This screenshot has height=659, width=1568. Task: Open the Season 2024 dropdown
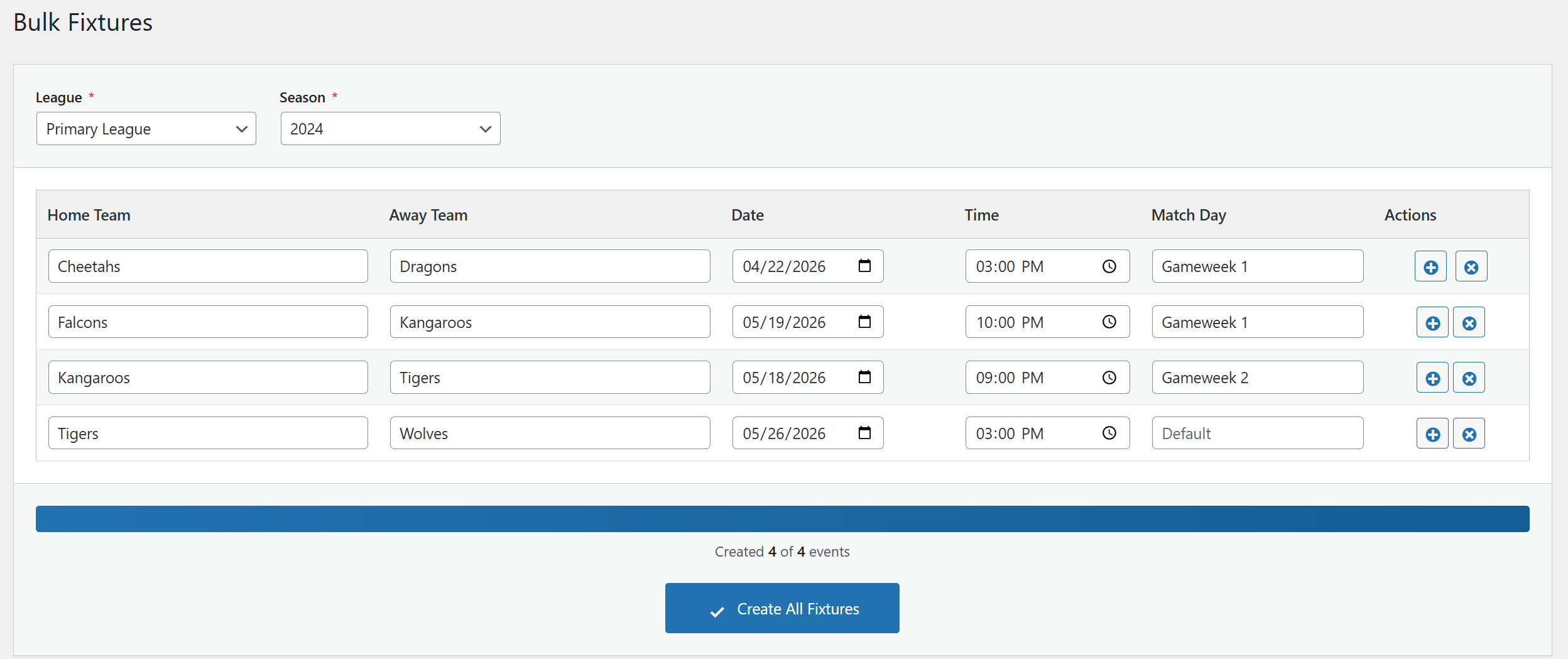(x=390, y=129)
